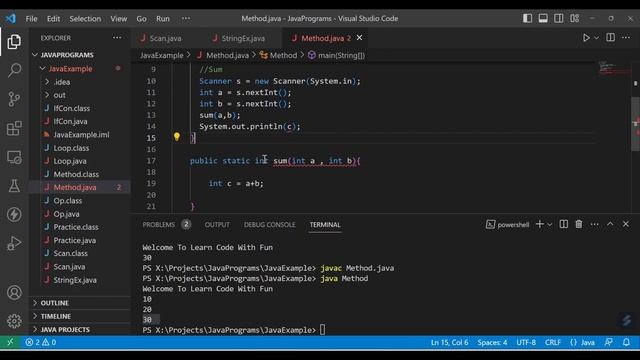Screen dimensions: 640x360
Task: Click the editor vertical scrollbar
Action: click(636, 124)
